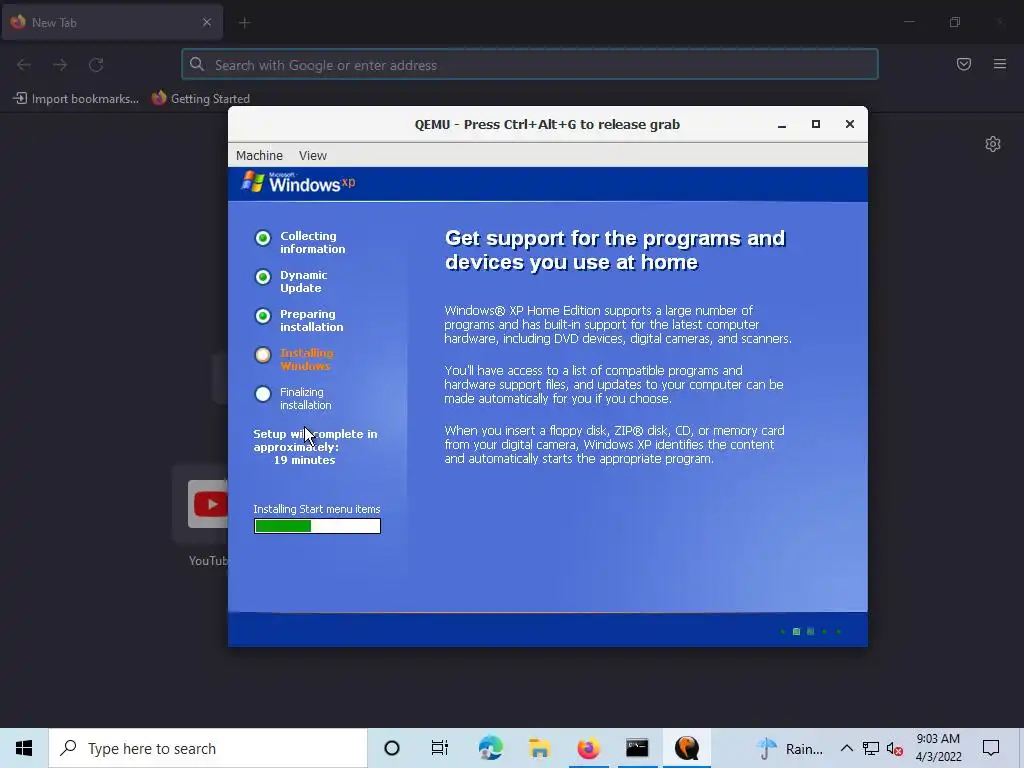Click 'Installing Start menu items' status text

pos(317,509)
